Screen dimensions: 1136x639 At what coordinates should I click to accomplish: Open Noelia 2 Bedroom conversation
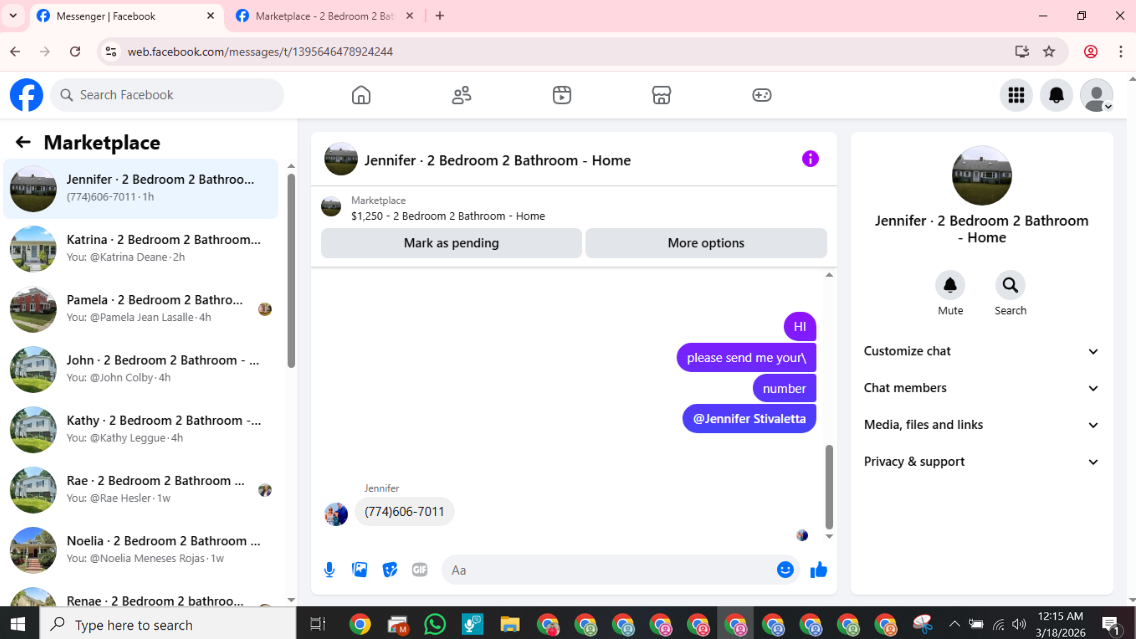pos(141,549)
